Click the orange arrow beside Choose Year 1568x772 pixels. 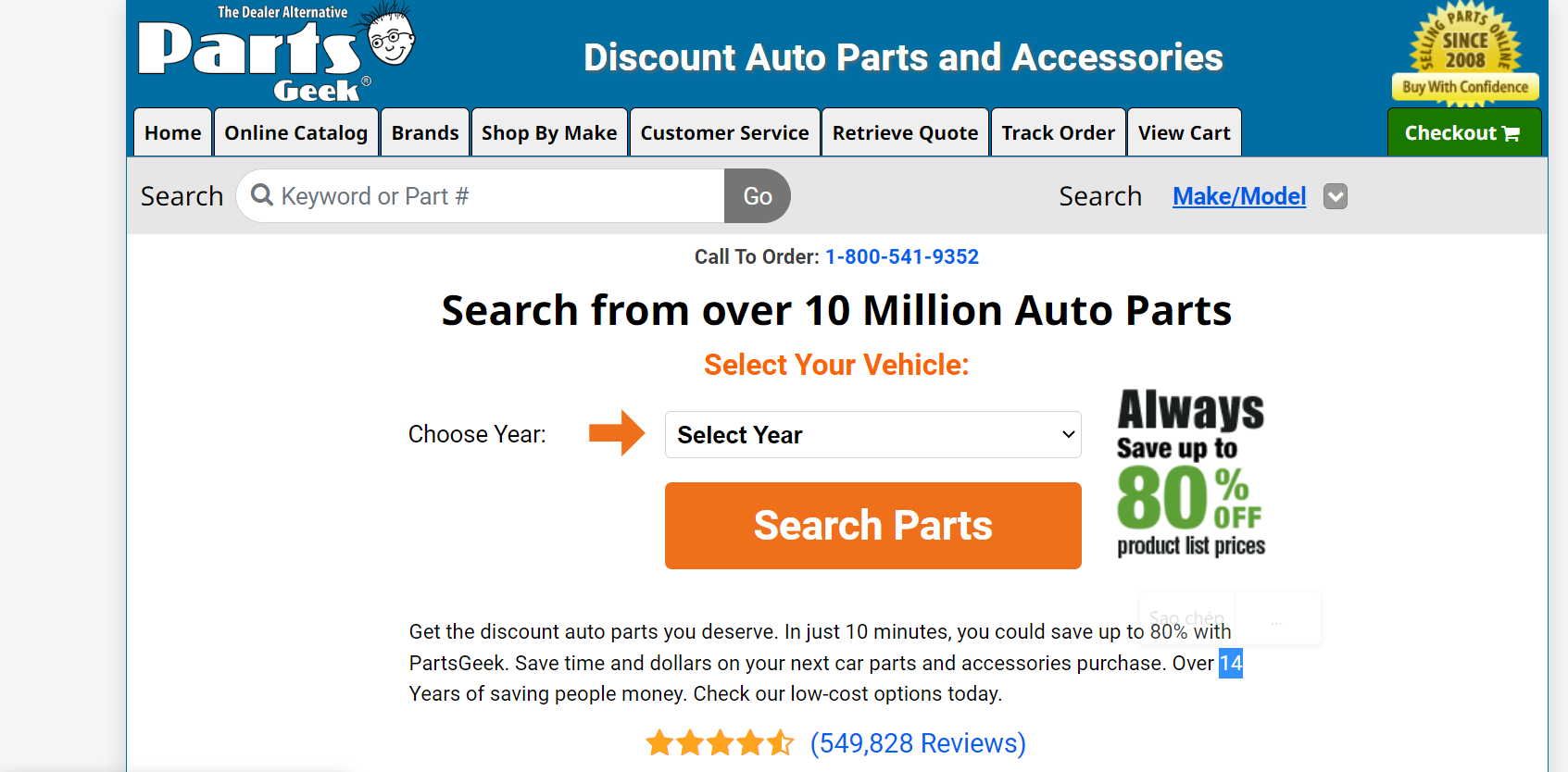pos(617,432)
